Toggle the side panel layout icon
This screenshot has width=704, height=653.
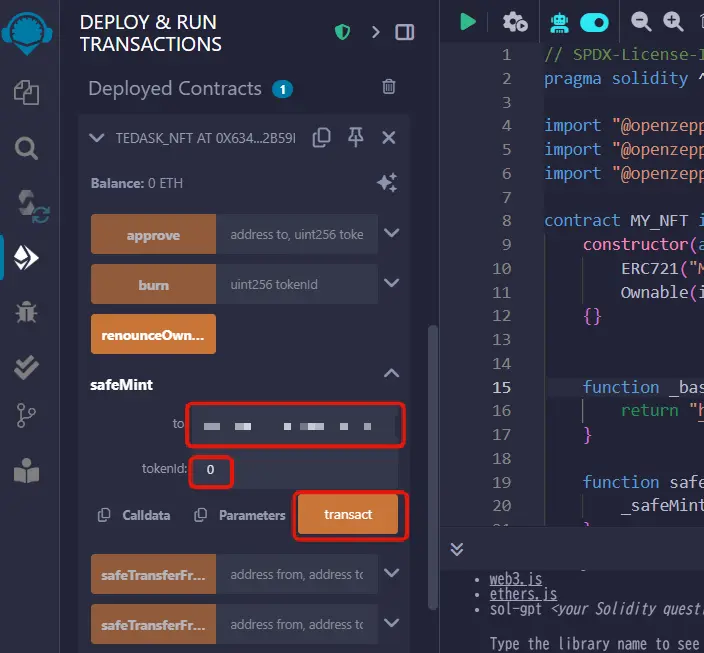[405, 32]
